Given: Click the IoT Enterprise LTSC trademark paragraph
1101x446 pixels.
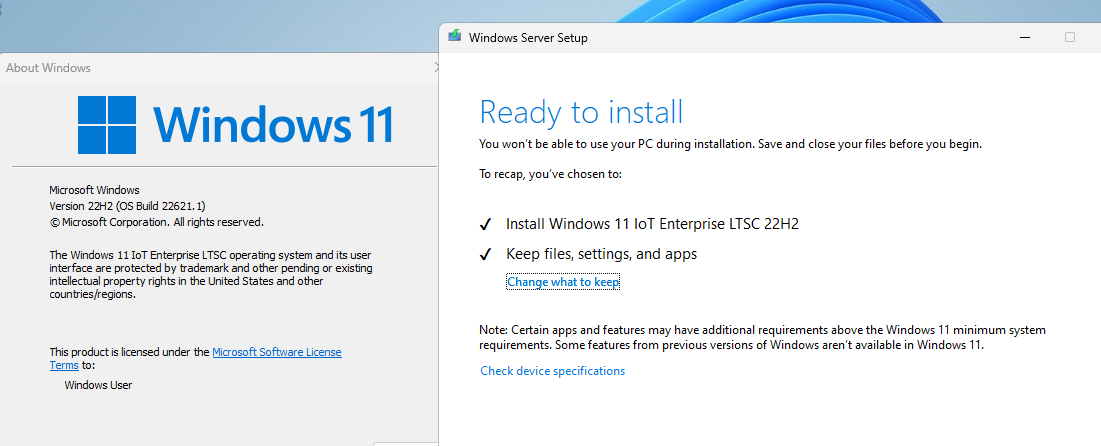Looking at the screenshot, I should pyautogui.click(x=211, y=275).
